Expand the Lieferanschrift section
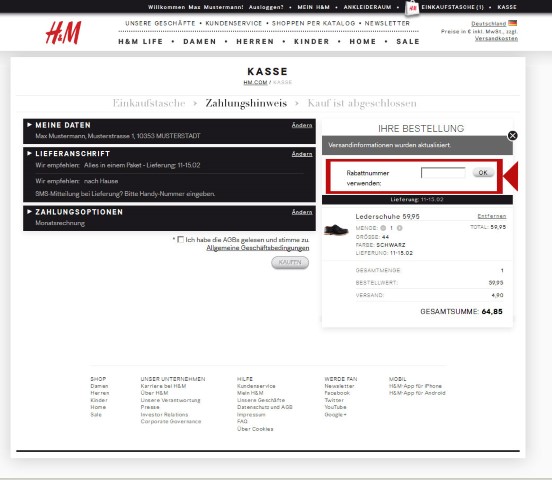Screen dimensions: 552x480 coord(30,153)
